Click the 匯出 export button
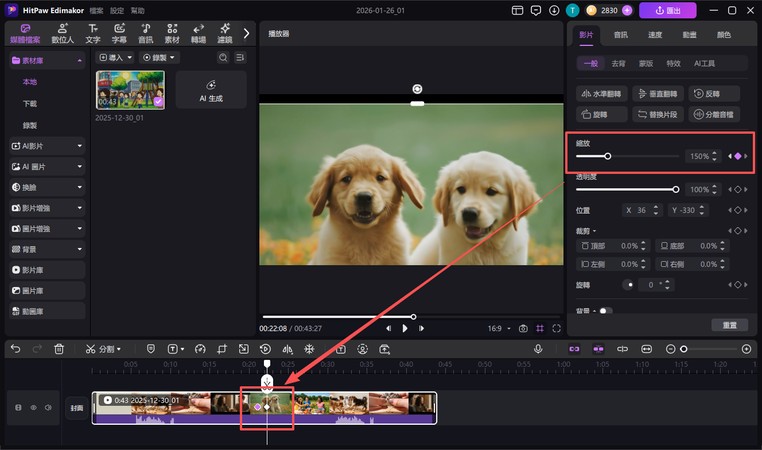This screenshot has width=762, height=450. [668, 10]
